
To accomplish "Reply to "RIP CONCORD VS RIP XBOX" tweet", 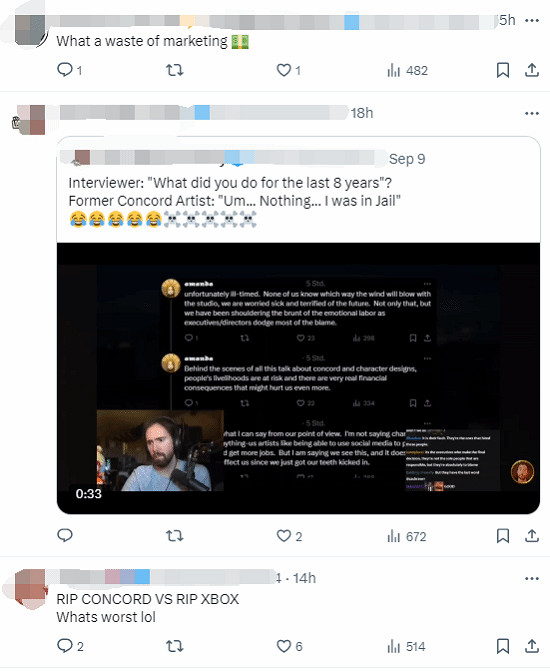I will coord(70,646).
